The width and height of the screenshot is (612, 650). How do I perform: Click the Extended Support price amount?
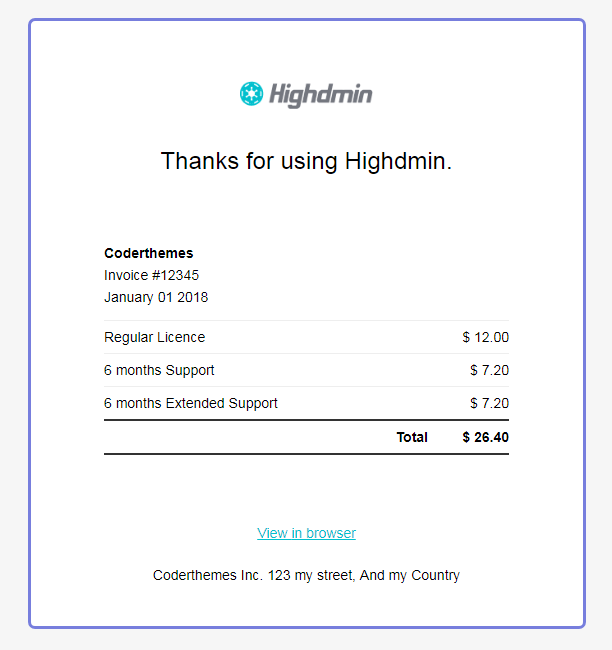[490, 403]
